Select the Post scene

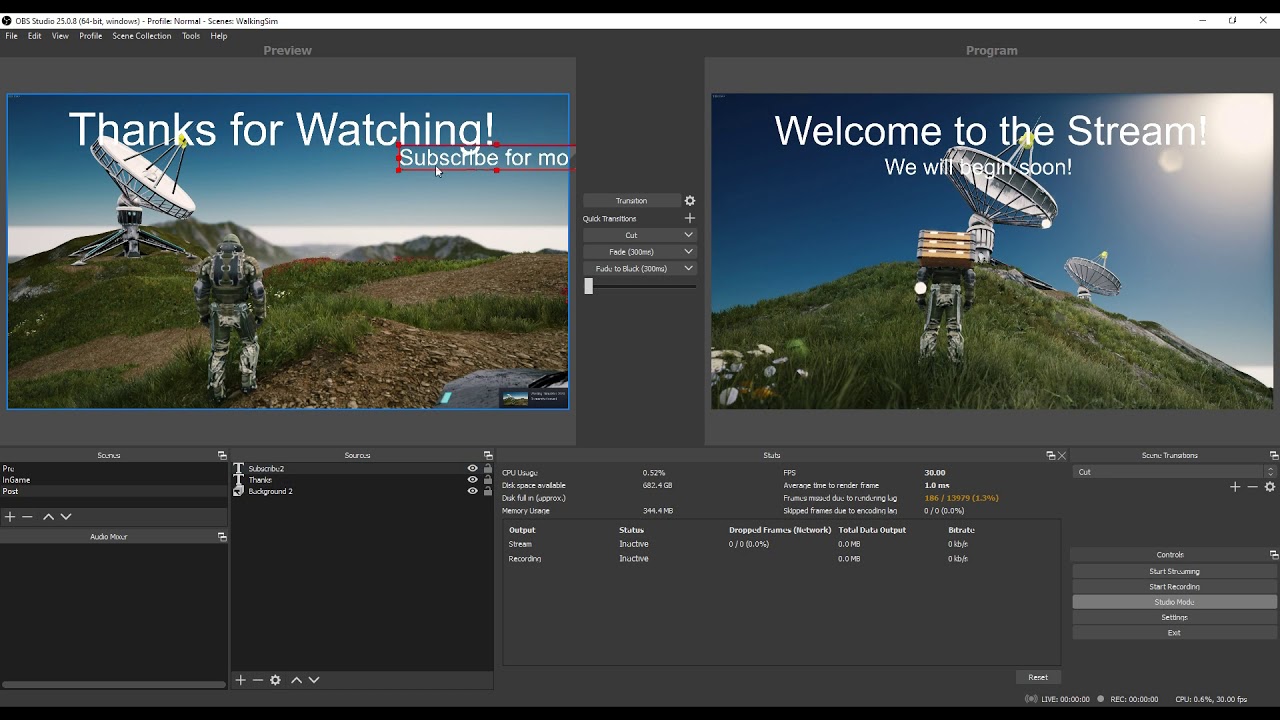tap(114, 491)
